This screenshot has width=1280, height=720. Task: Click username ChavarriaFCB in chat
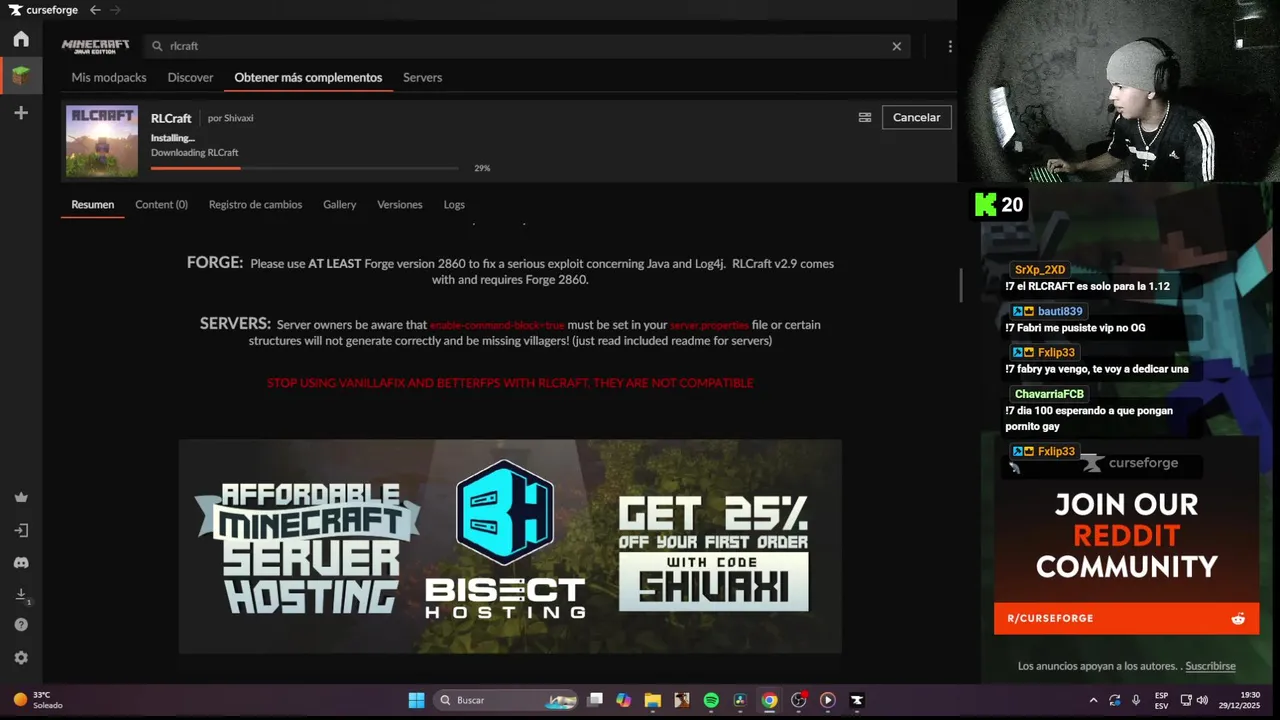(1049, 394)
